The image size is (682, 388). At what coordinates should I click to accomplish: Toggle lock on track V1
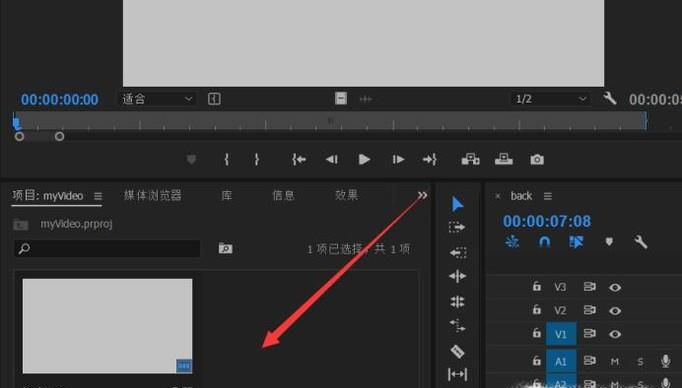coord(537,333)
